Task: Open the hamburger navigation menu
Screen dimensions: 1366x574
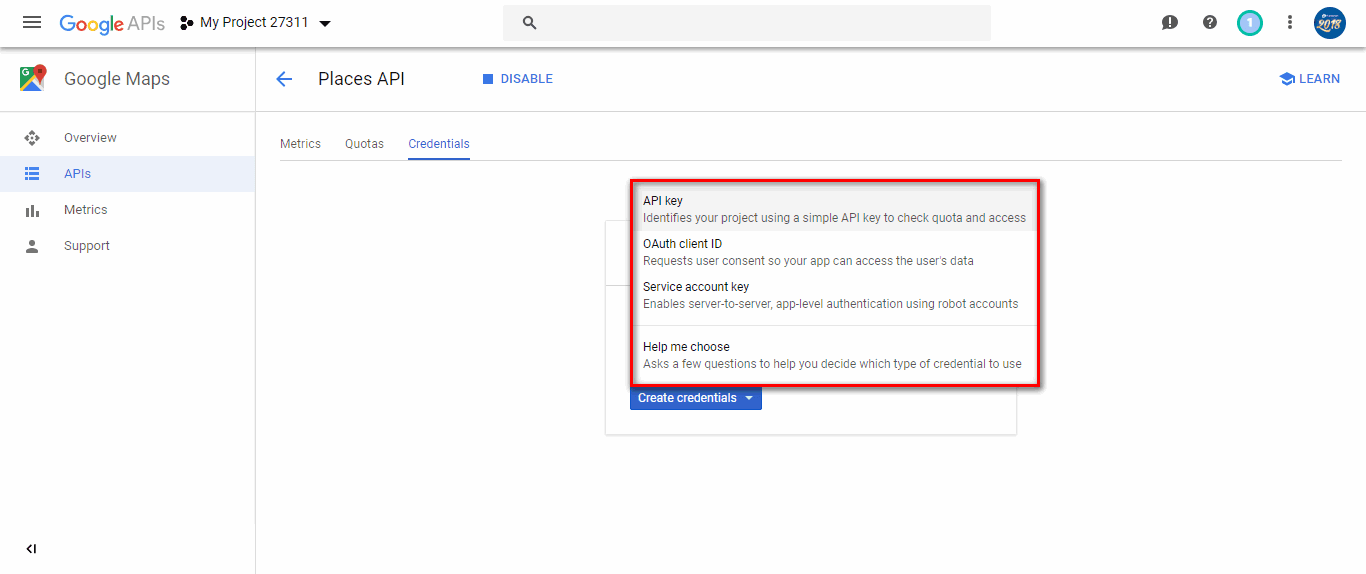Action: click(x=32, y=22)
